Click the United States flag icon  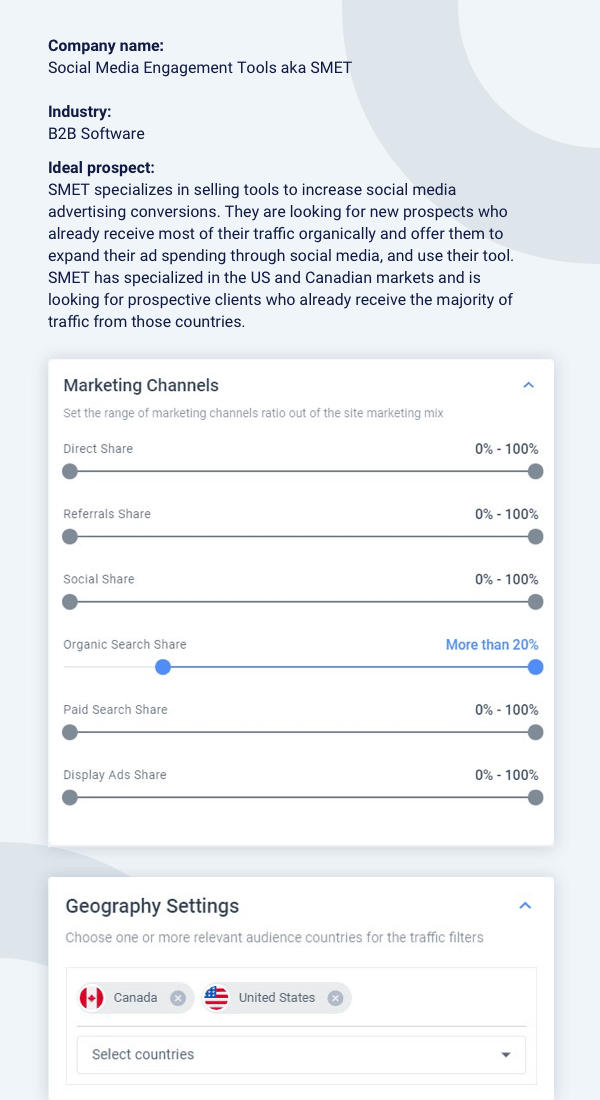point(216,998)
